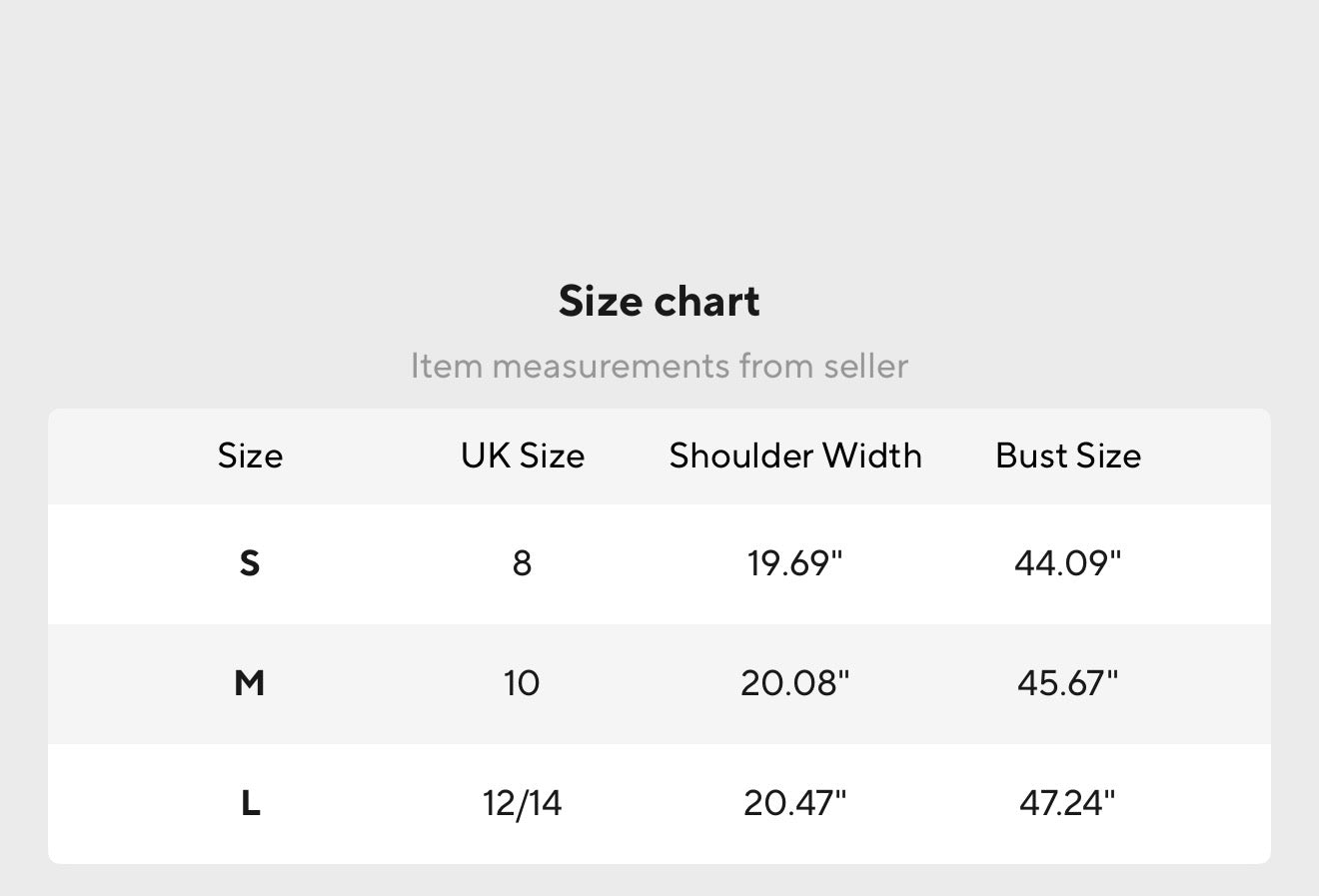Click the Bust Size column header

(x=1068, y=455)
